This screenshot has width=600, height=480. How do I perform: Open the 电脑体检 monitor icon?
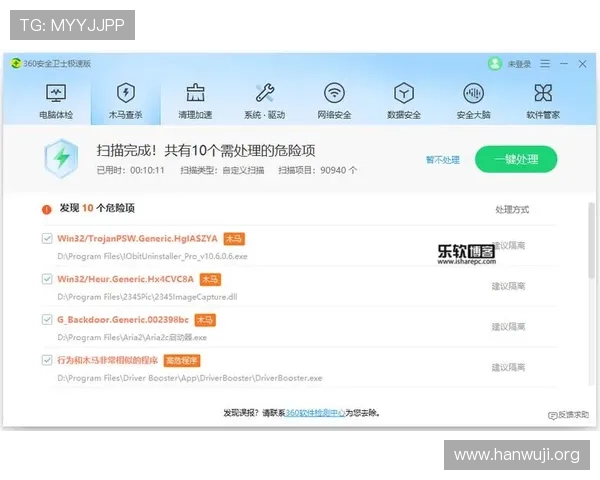[x=56, y=93]
